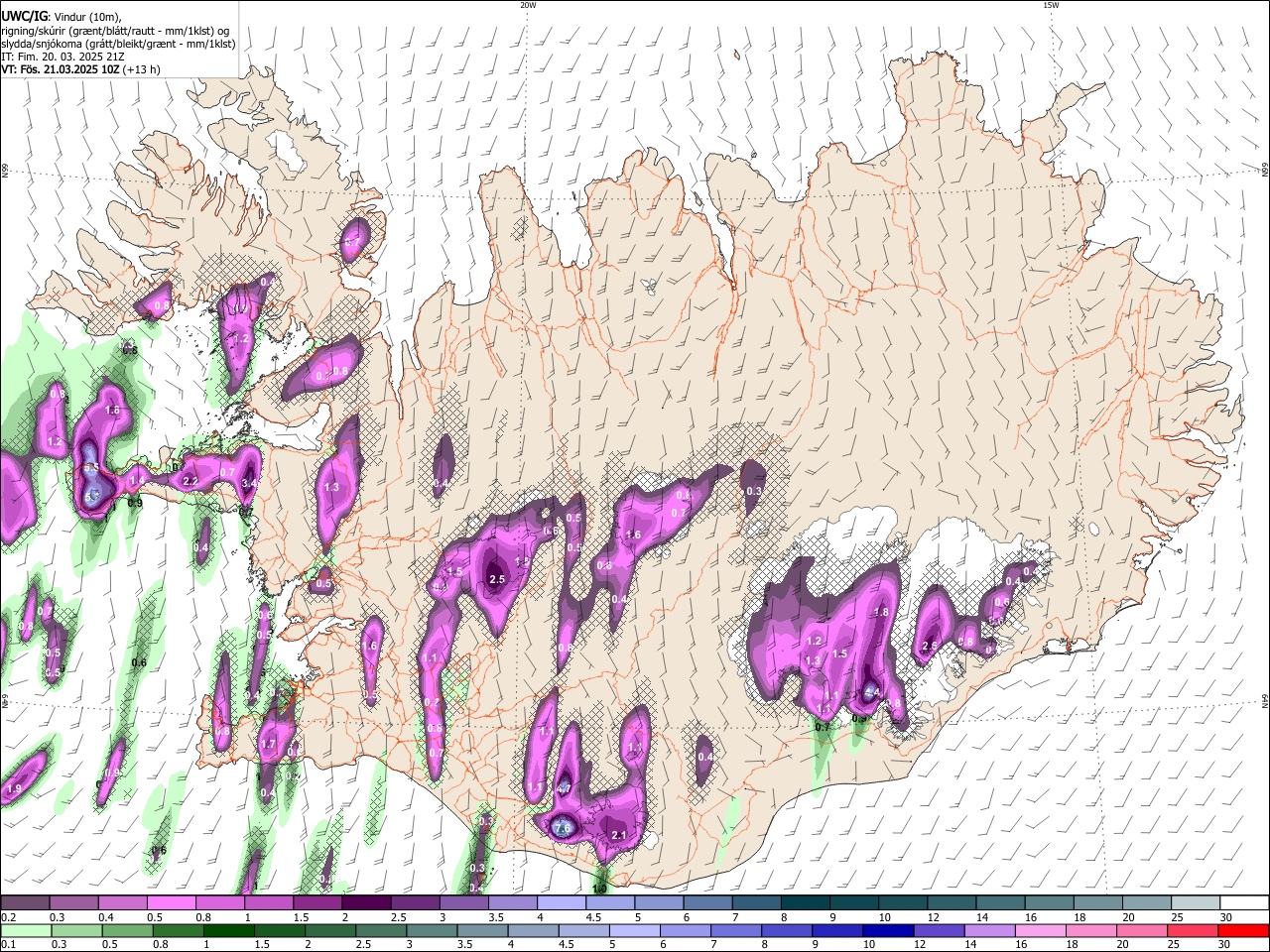This screenshot has width=1270, height=952.
Task: Pick the white swatch labeled 30 in upper scale
Action: 1244,903
